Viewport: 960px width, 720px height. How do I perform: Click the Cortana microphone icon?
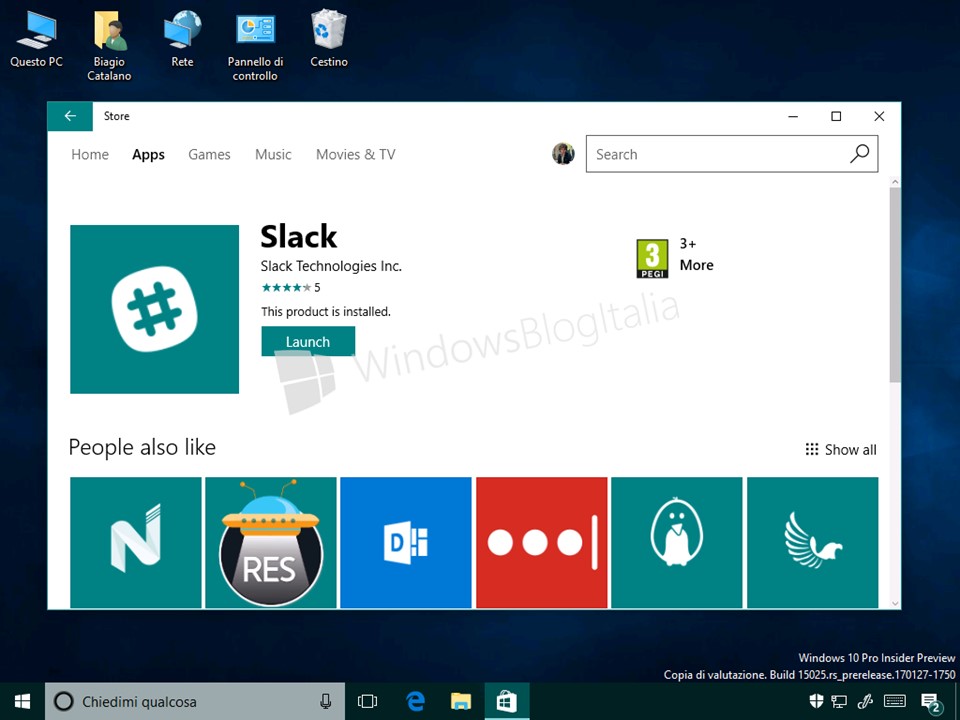[326, 702]
